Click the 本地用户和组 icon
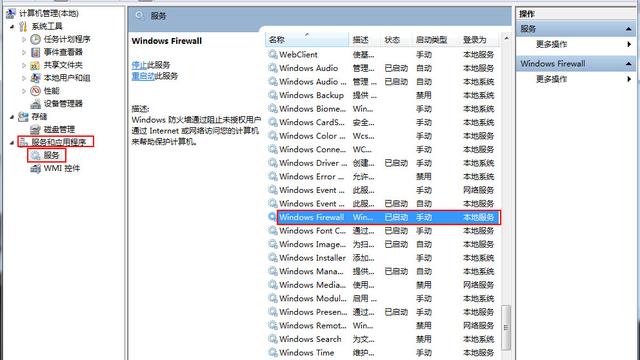The width and height of the screenshot is (640, 360). [x=36, y=78]
